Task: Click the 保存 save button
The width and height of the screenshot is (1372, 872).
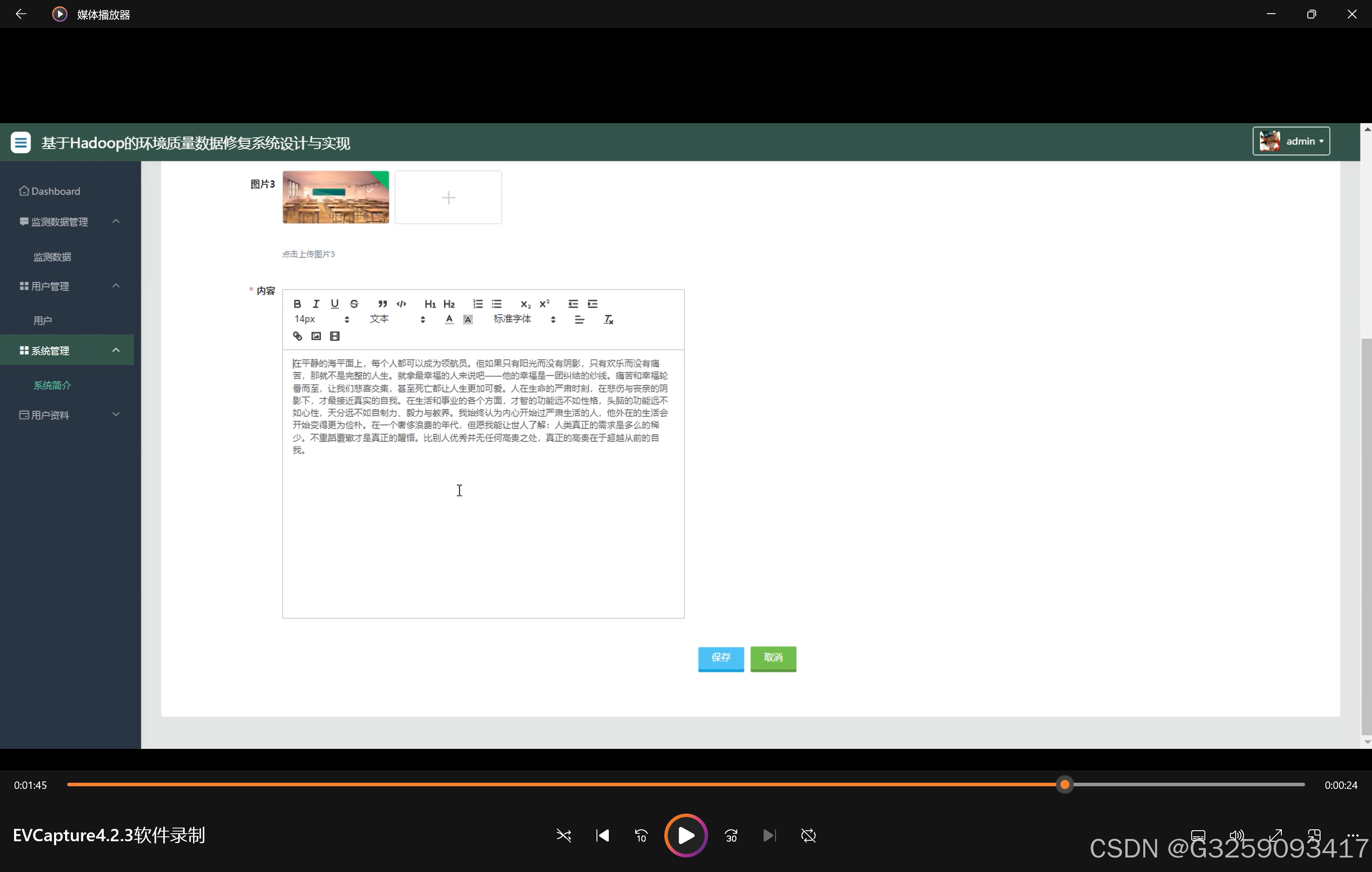Action: coord(721,658)
